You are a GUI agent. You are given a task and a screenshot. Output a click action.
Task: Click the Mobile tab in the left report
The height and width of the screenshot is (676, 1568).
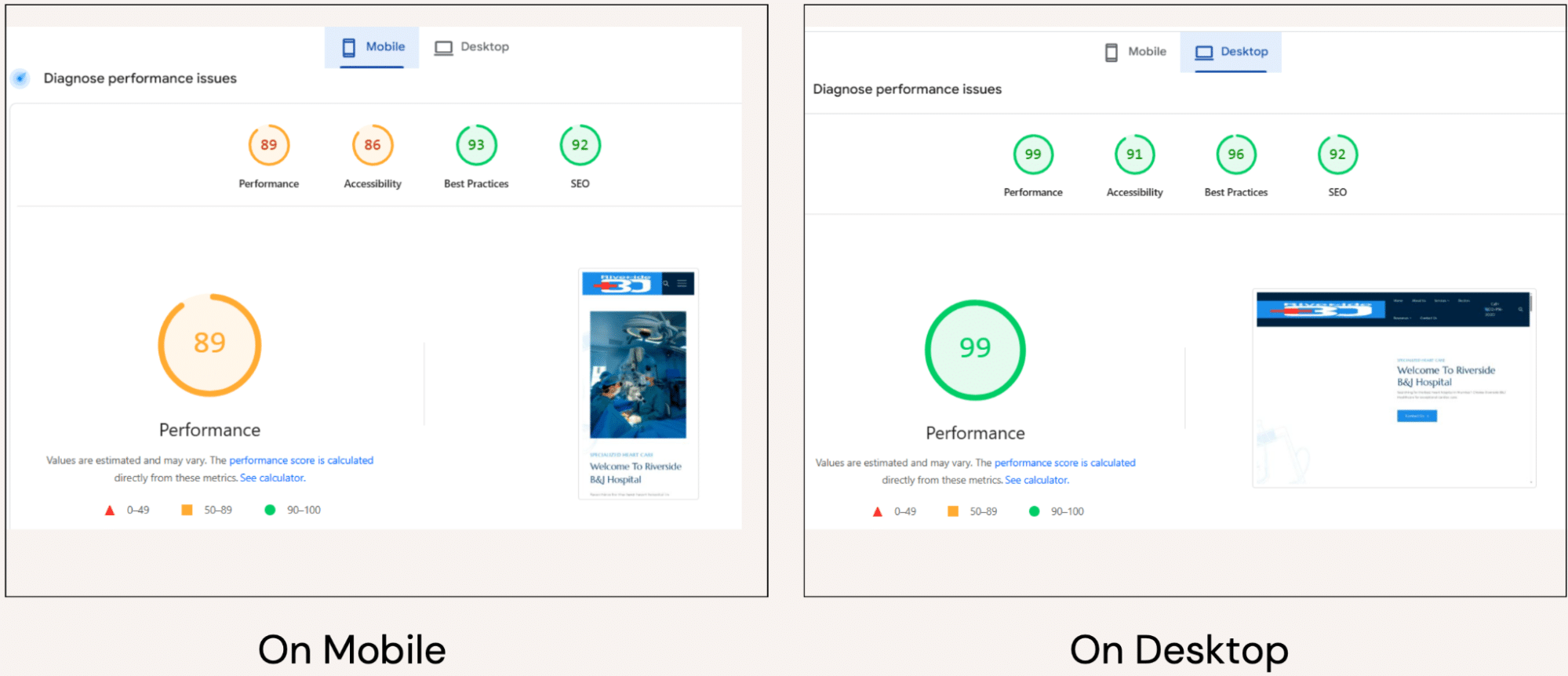373,47
